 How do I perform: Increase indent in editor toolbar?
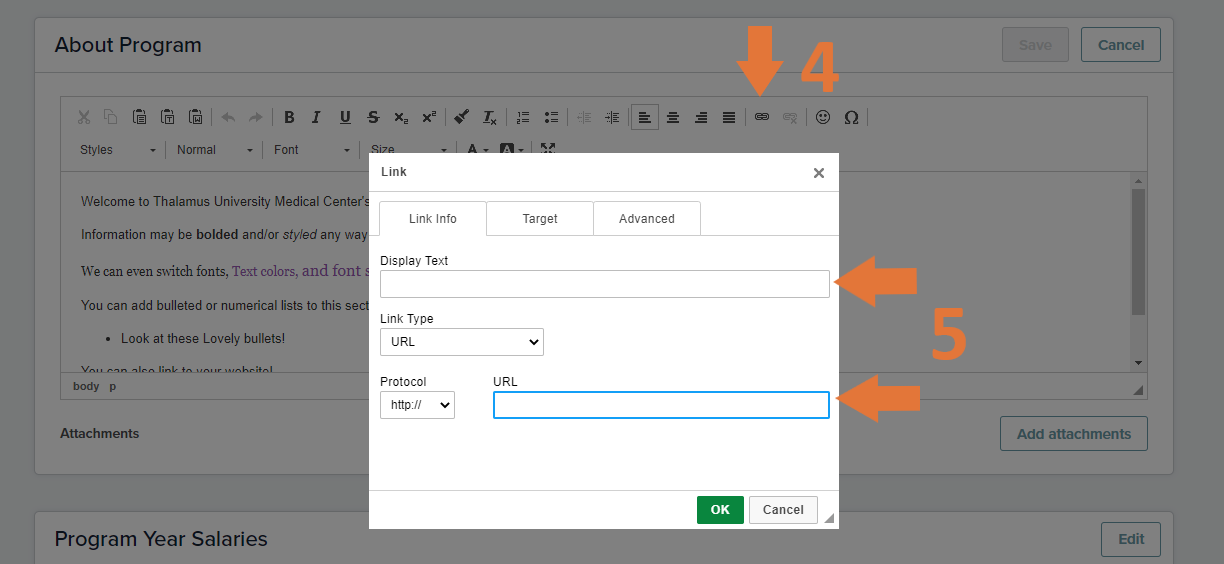point(612,117)
